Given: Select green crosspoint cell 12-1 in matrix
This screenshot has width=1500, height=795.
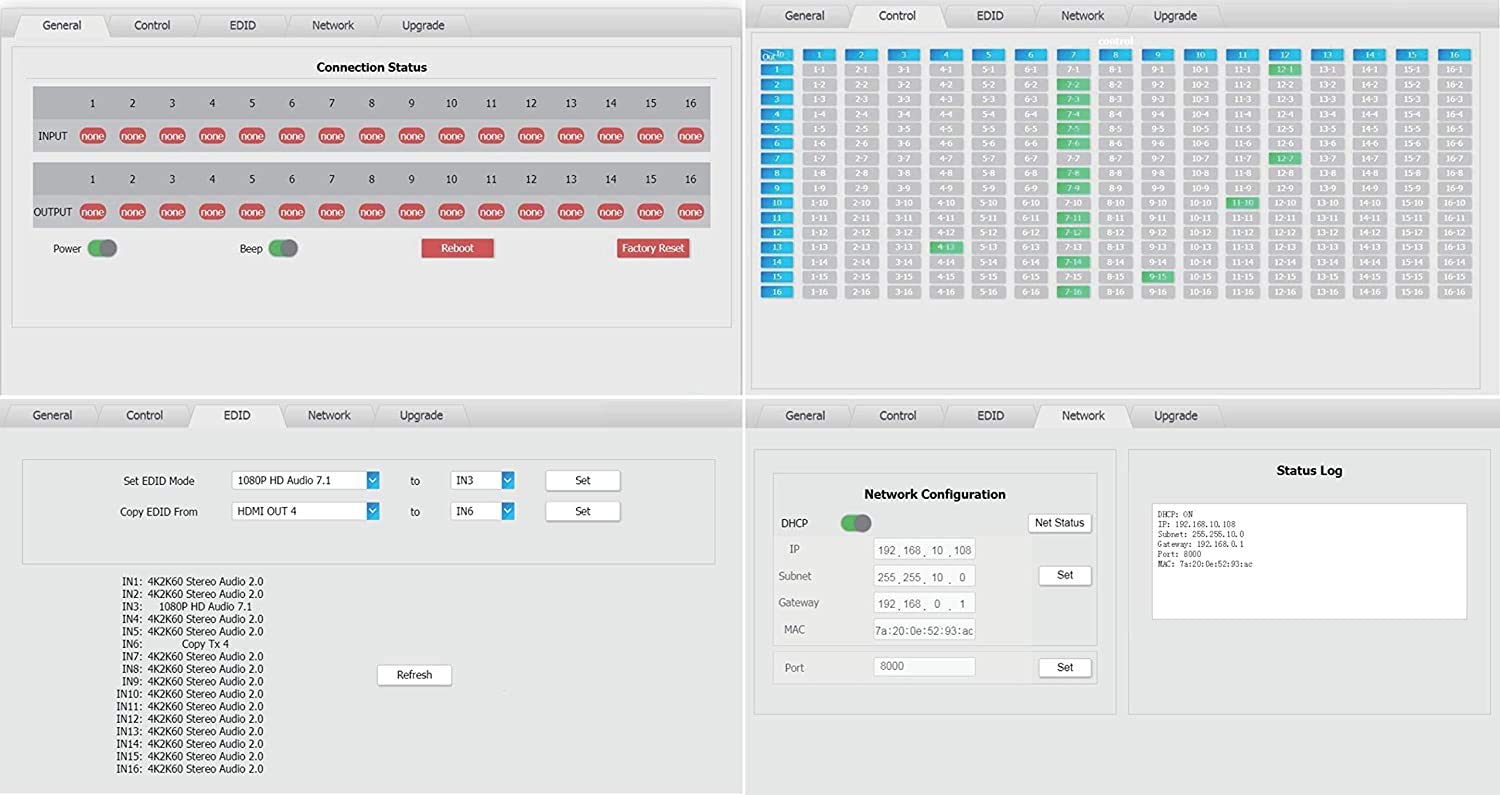Looking at the screenshot, I should coord(1285,69).
